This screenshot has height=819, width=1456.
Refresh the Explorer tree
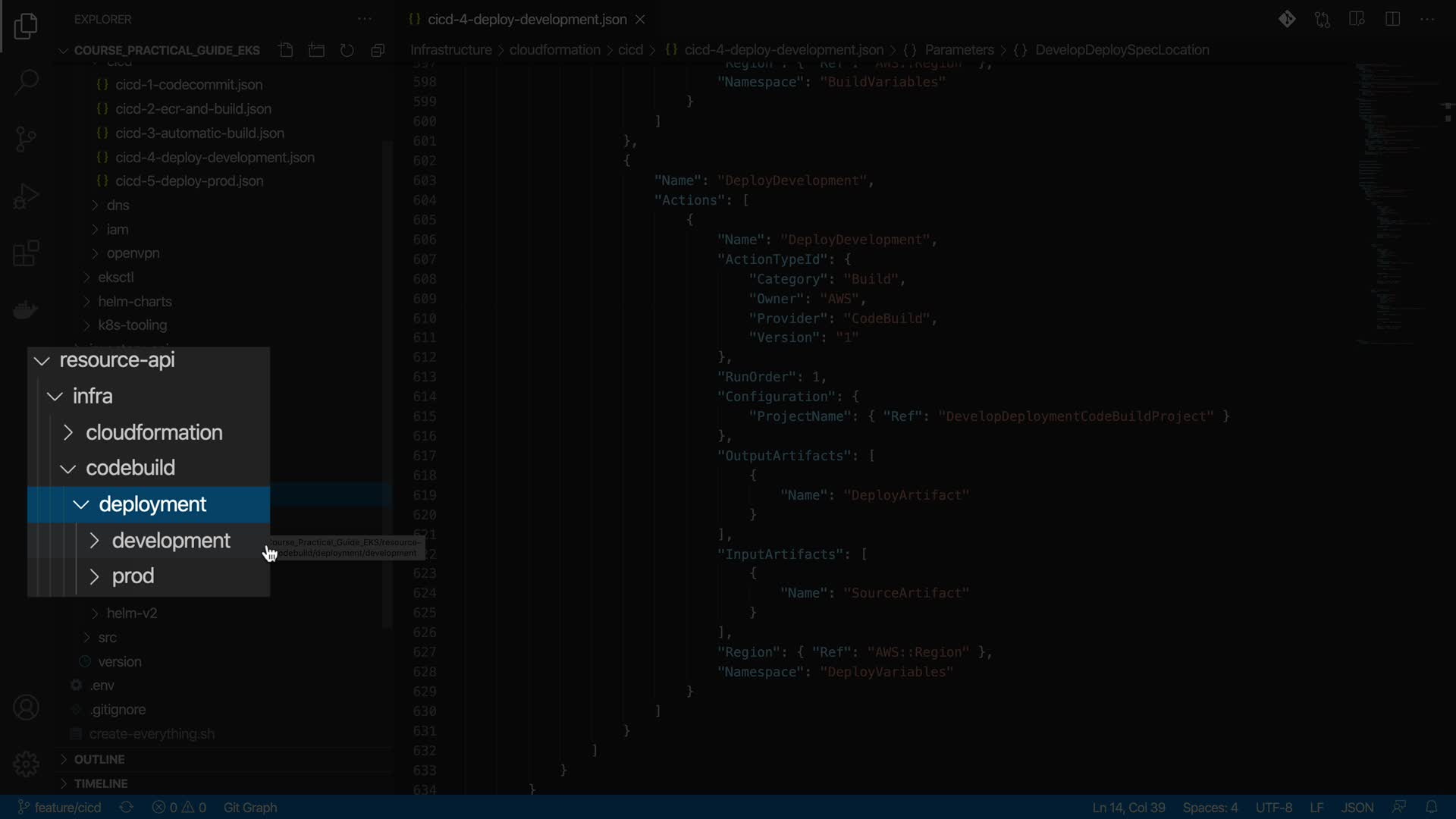[347, 50]
